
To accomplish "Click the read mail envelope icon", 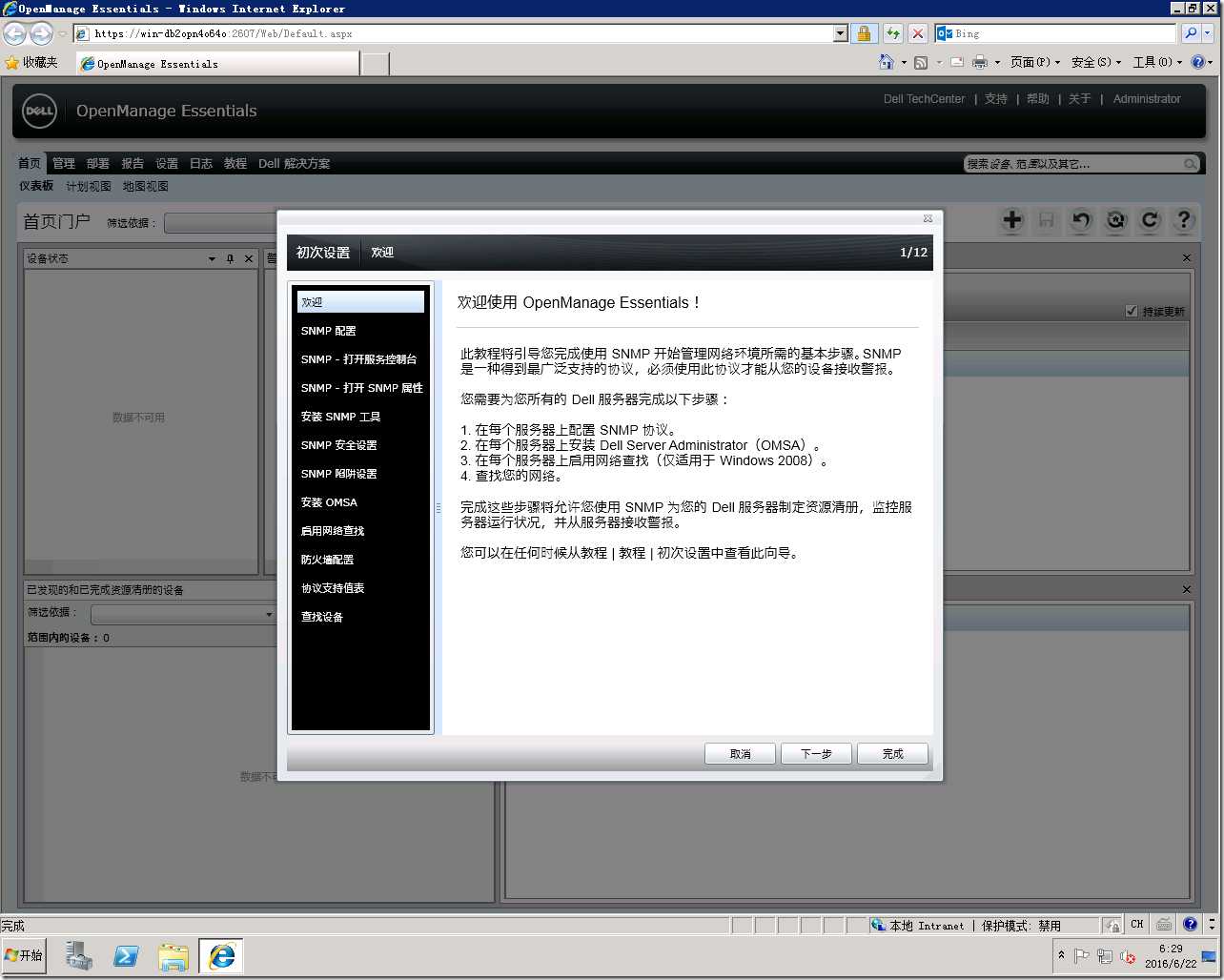I will (x=956, y=62).
